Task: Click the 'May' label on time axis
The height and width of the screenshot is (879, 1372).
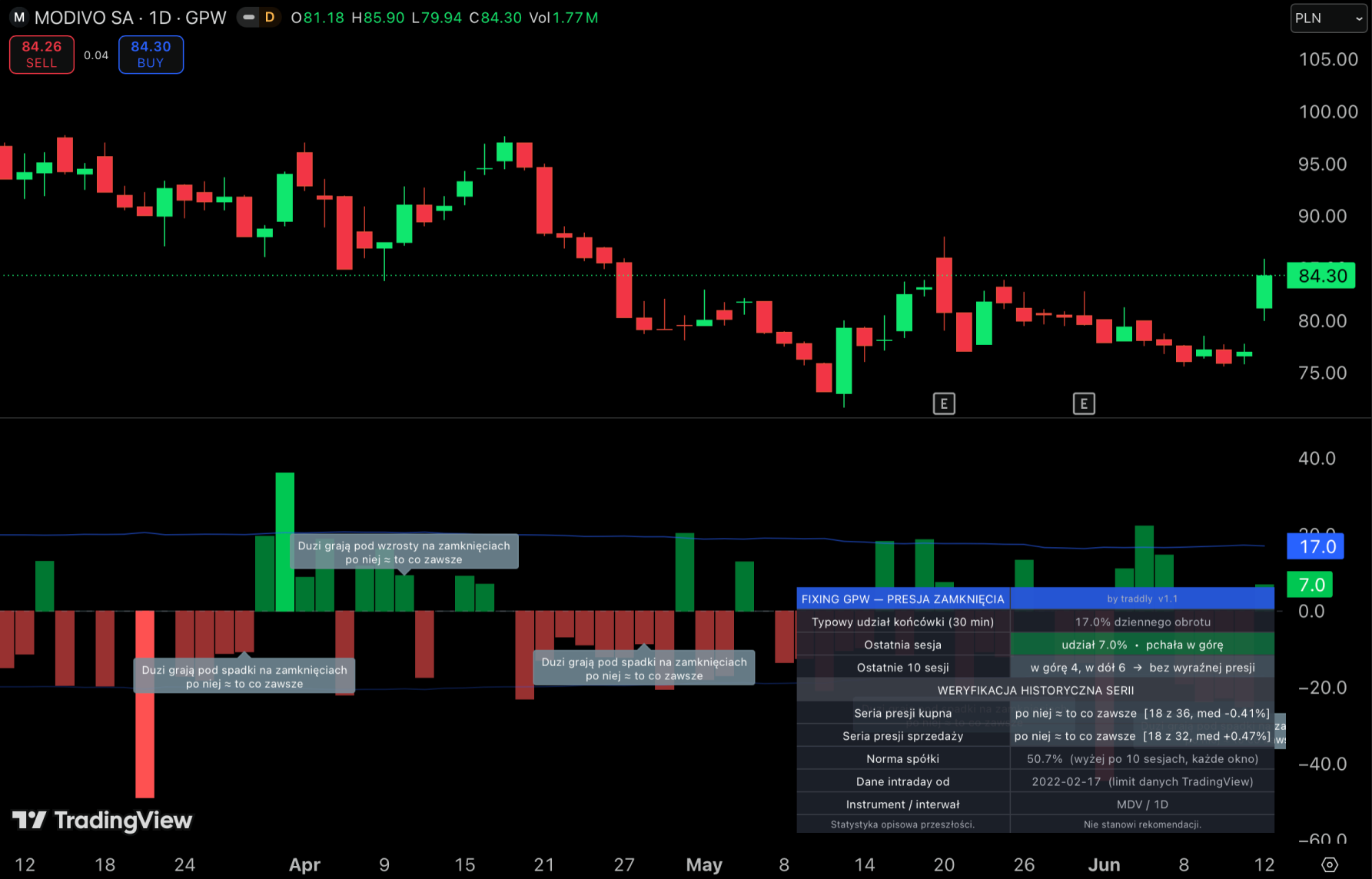Action: 704,864
